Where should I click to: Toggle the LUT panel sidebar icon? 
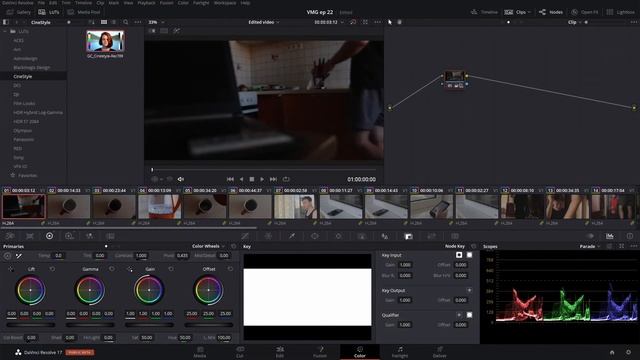6,22
